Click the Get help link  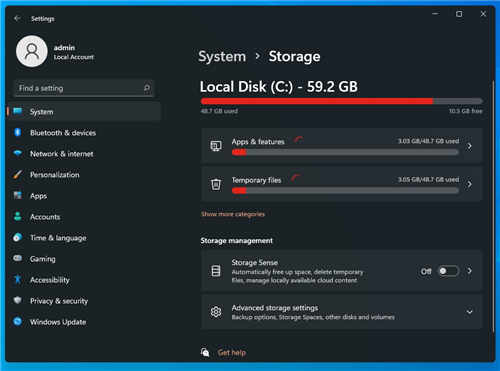click(232, 352)
